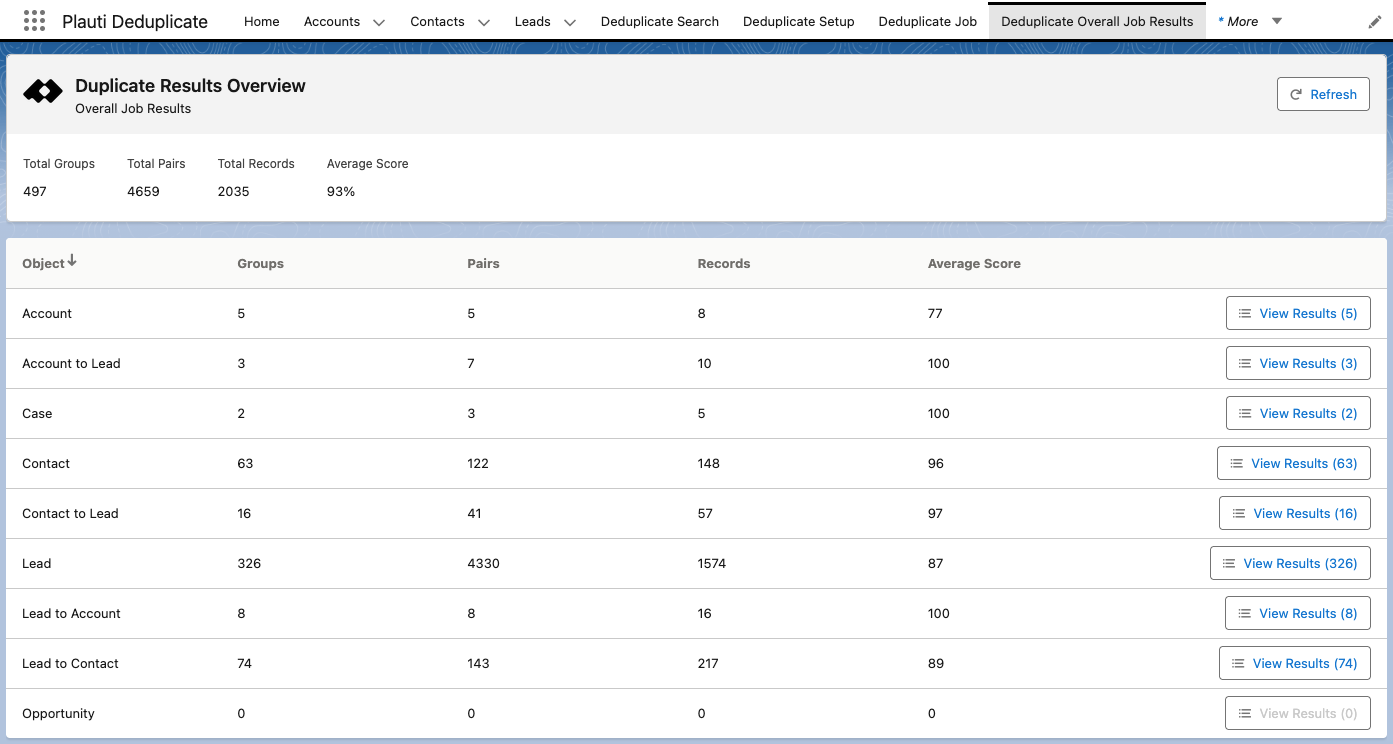Click the Records column header
The image size is (1393, 744).
tap(724, 264)
